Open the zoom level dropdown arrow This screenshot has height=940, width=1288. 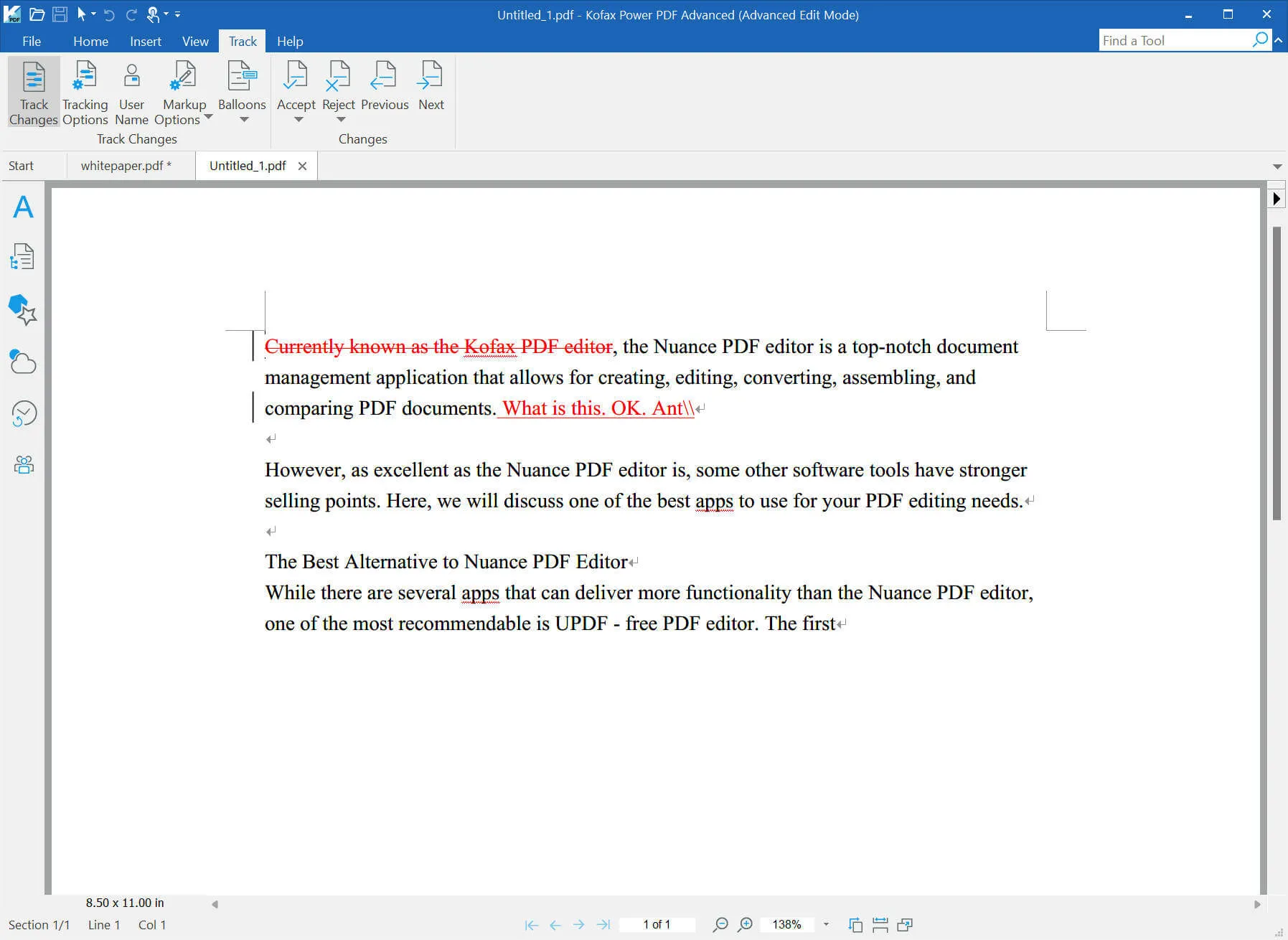tap(827, 925)
